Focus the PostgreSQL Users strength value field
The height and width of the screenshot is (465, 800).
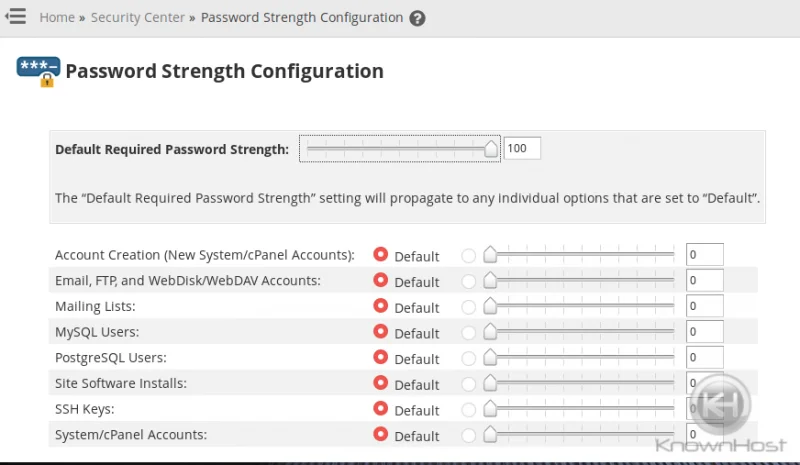[704, 358]
